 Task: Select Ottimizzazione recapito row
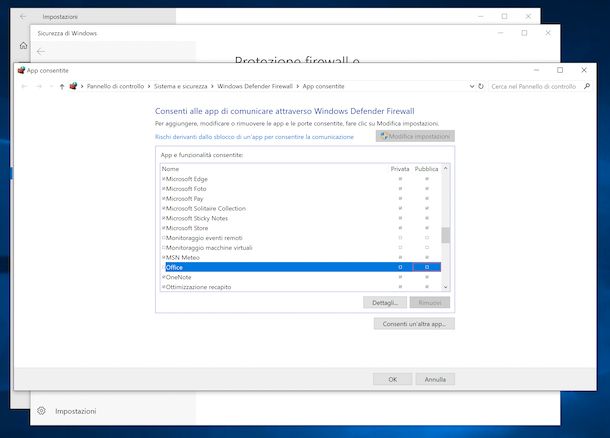(x=301, y=287)
